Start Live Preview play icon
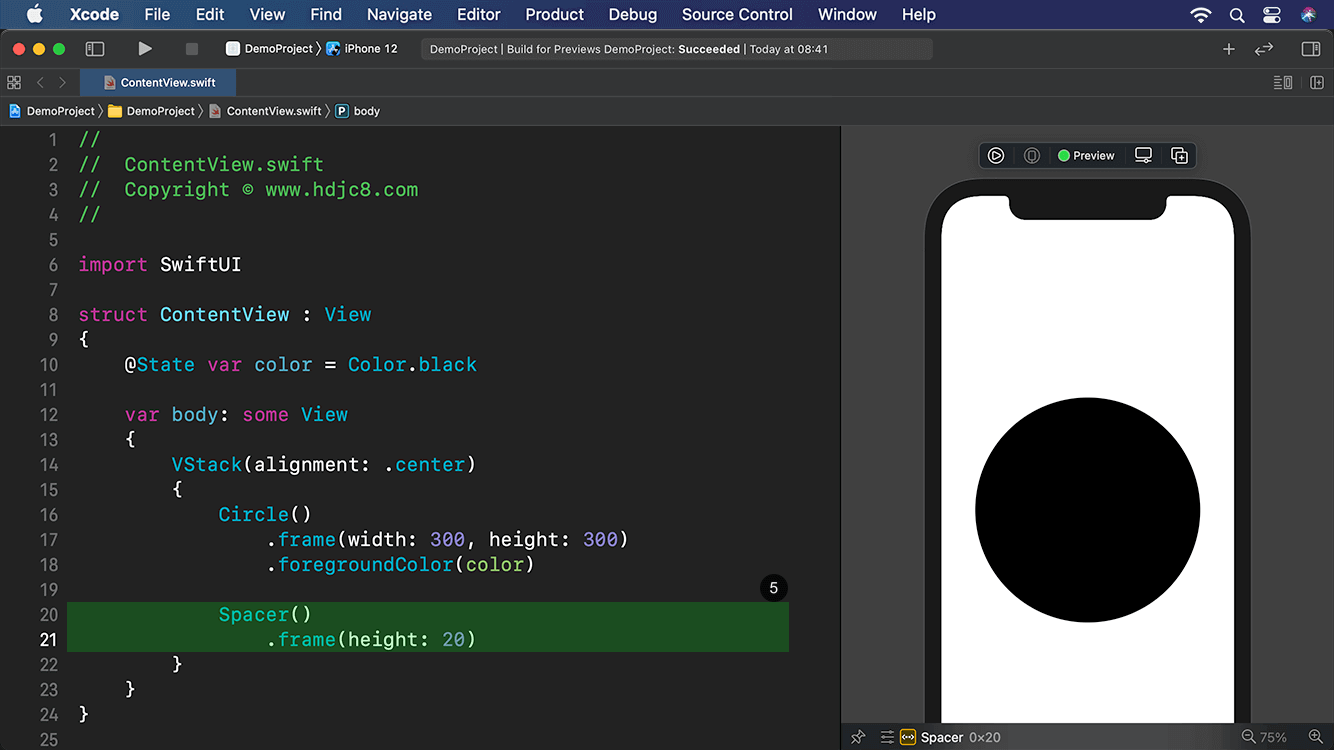This screenshot has height=750, width=1334. click(x=996, y=155)
